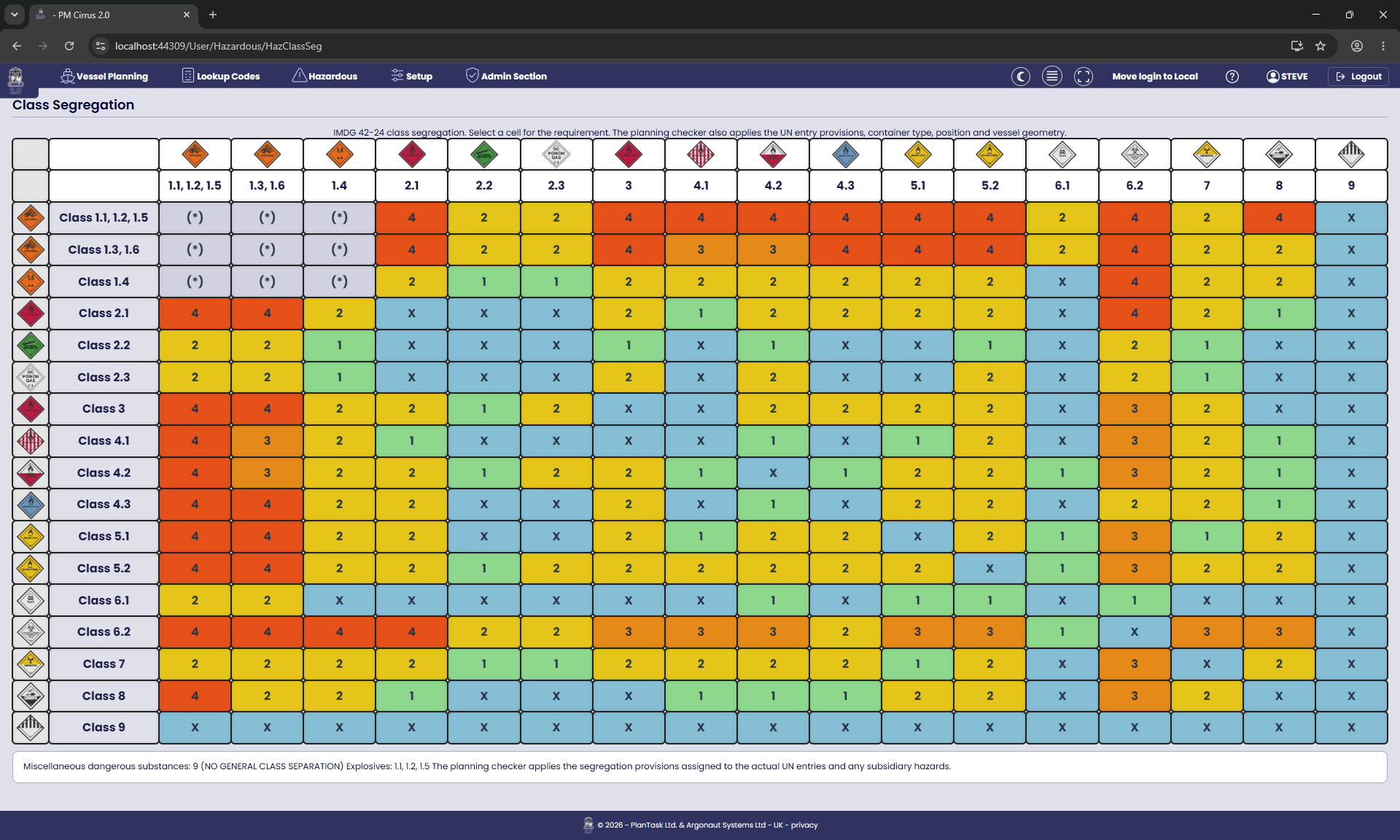
Task: Click the class 9 miscellaneous column placard
Action: click(1351, 154)
